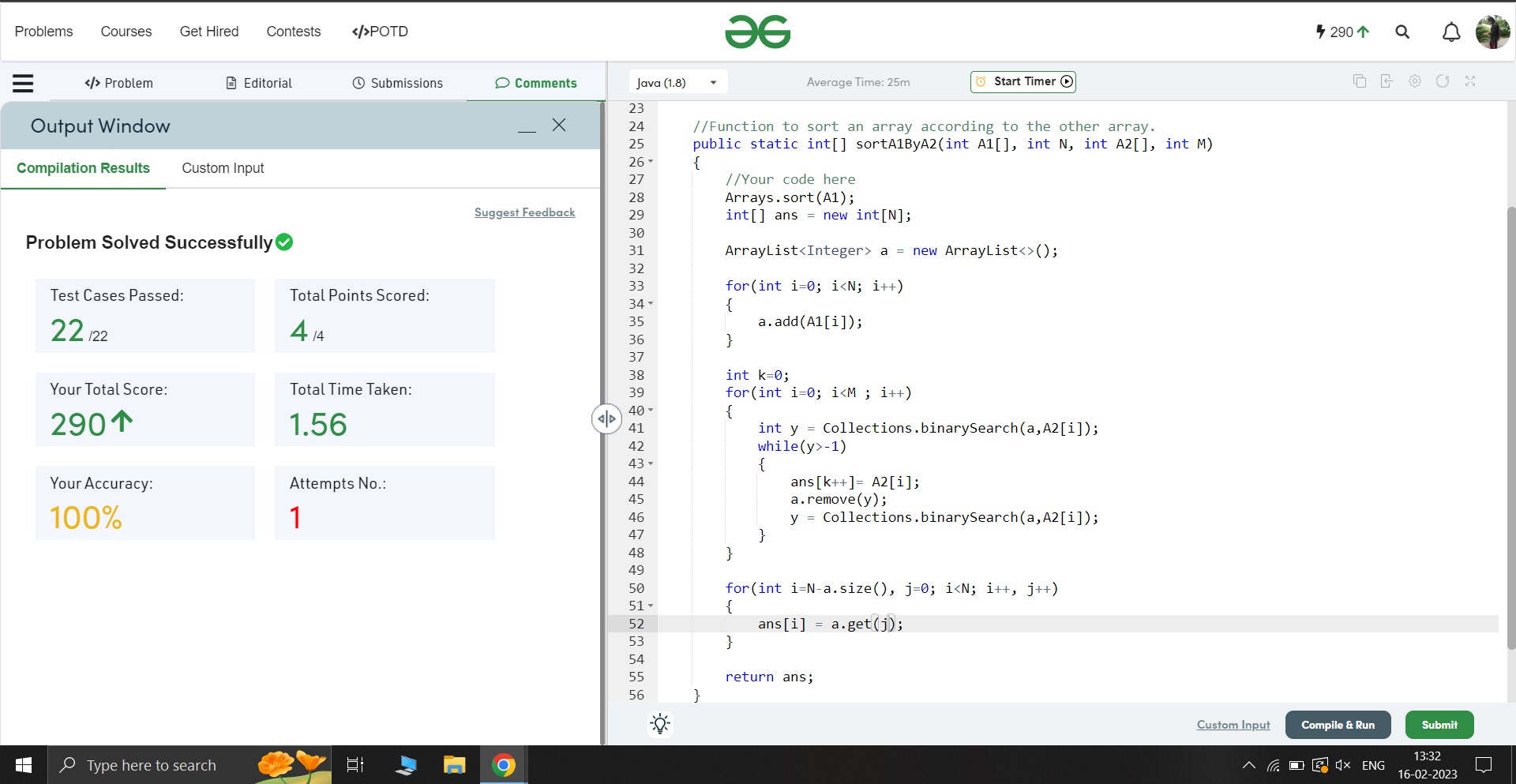The width and height of the screenshot is (1516, 784).
Task: Click 'Problem Solved Successfully' heading
Action: pyautogui.click(x=149, y=242)
